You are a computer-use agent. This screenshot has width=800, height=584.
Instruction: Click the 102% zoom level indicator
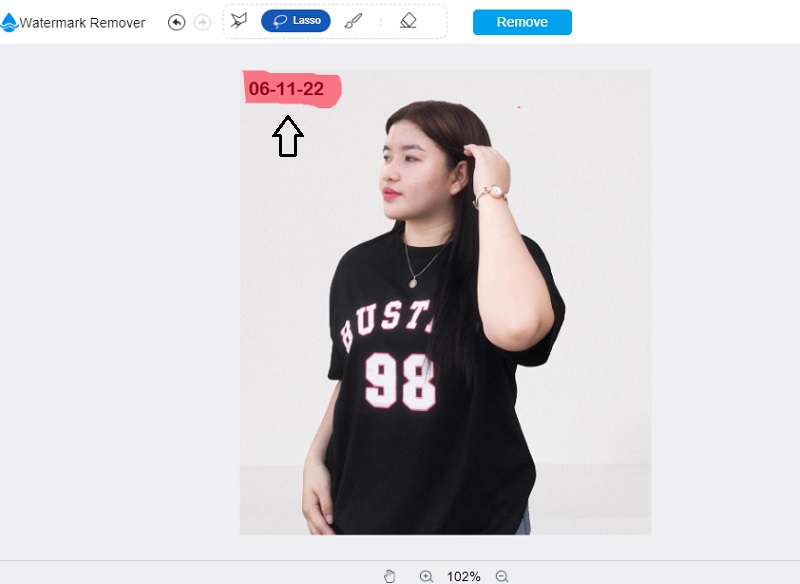[x=464, y=576]
